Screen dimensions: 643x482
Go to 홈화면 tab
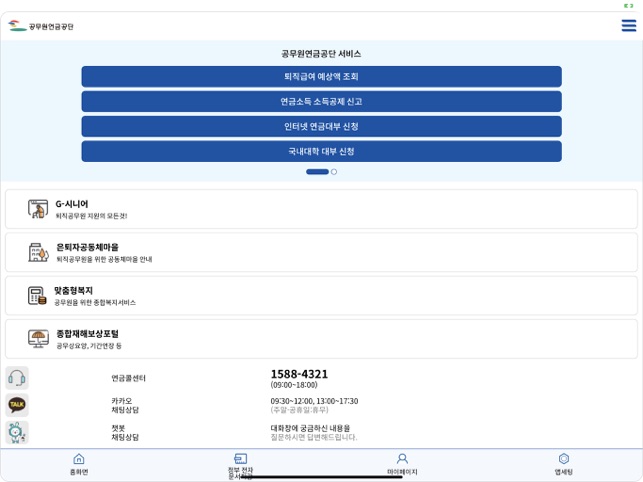point(79,464)
